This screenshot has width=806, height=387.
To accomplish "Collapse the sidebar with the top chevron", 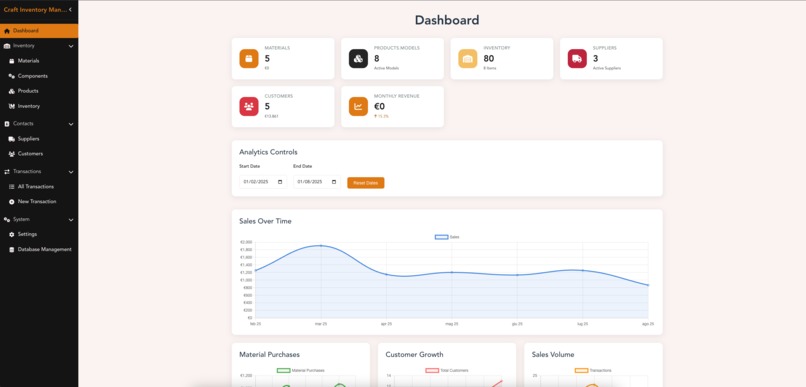I will pyautogui.click(x=70, y=9).
